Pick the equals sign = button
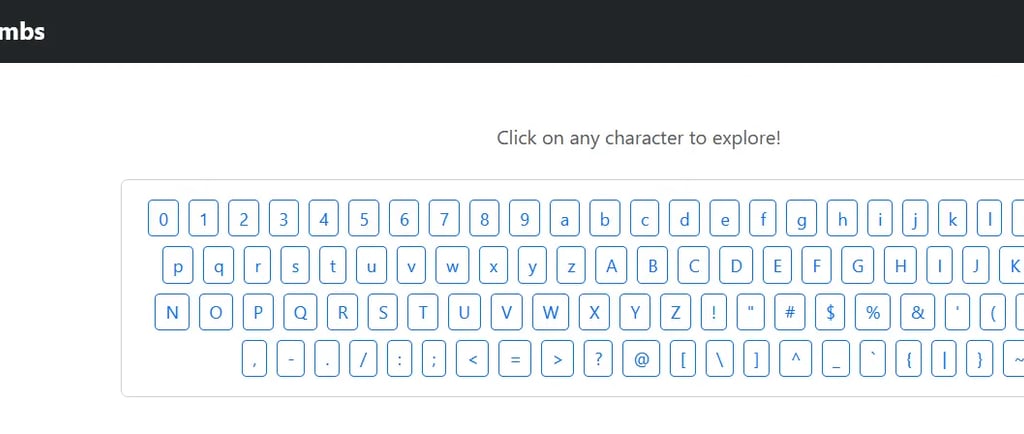Viewport: 1024px width, 434px height. 515,359
